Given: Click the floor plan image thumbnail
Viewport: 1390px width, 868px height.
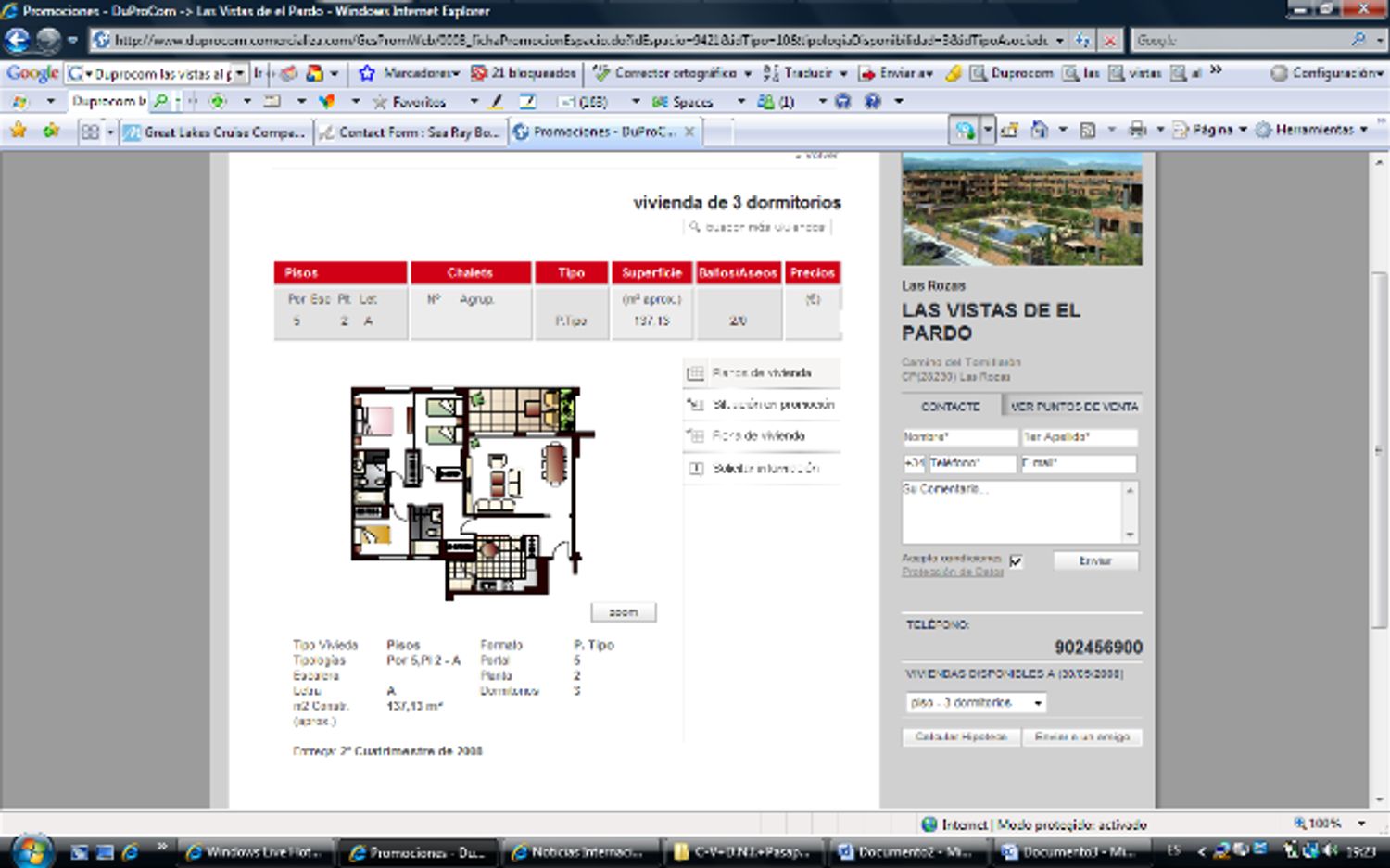Looking at the screenshot, I should [x=472, y=492].
